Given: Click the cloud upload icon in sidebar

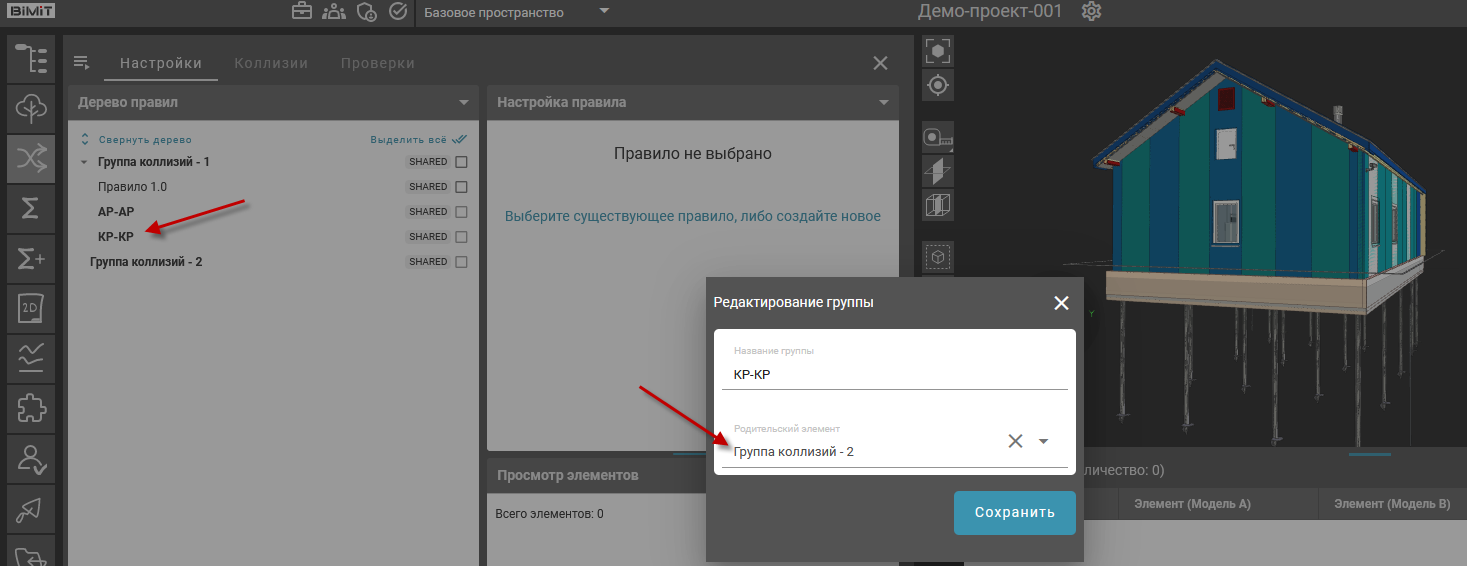Looking at the screenshot, I should 31,108.
